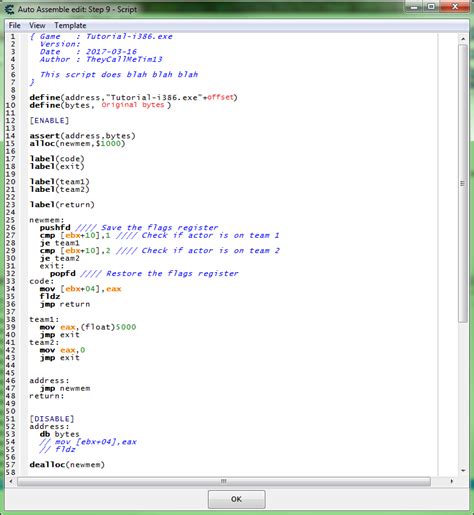The width and height of the screenshot is (474, 515).
Task: Click the 'mov eax,0' line
Action: pos(62,350)
